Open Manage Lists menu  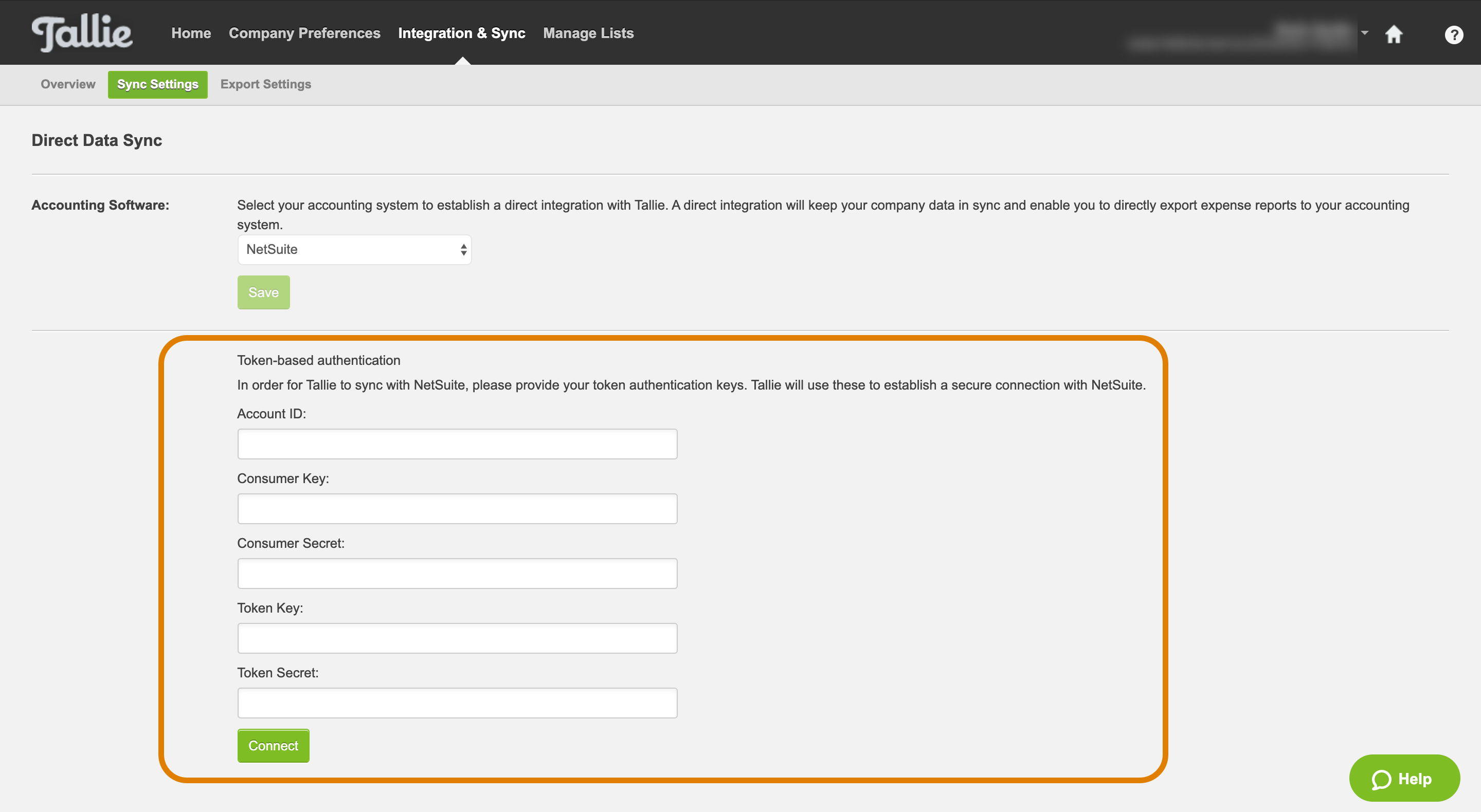[x=588, y=33]
